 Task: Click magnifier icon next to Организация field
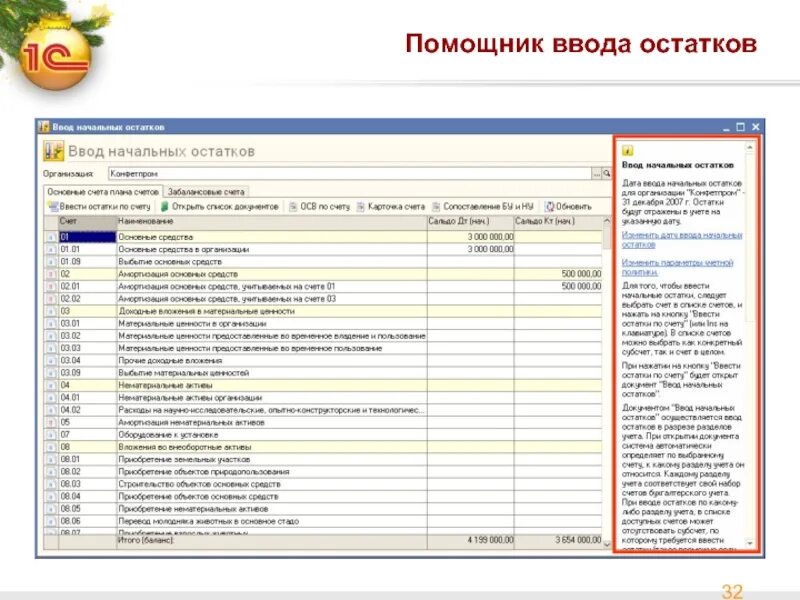[607, 173]
